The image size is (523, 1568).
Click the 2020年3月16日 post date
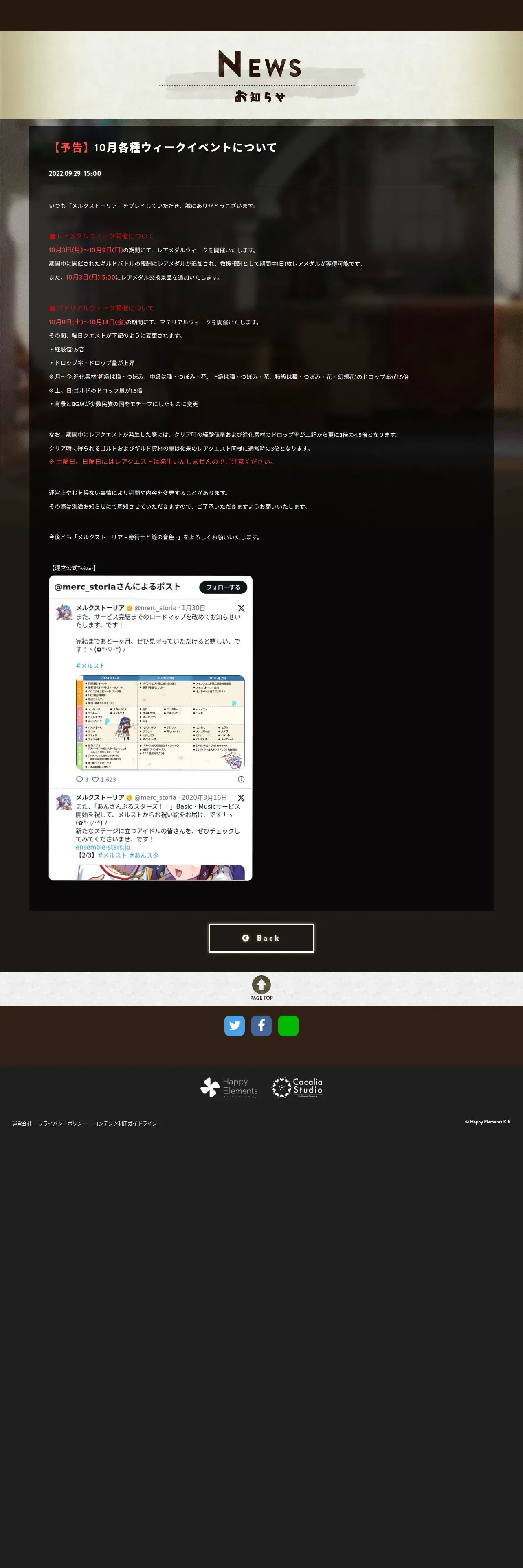point(204,797)
